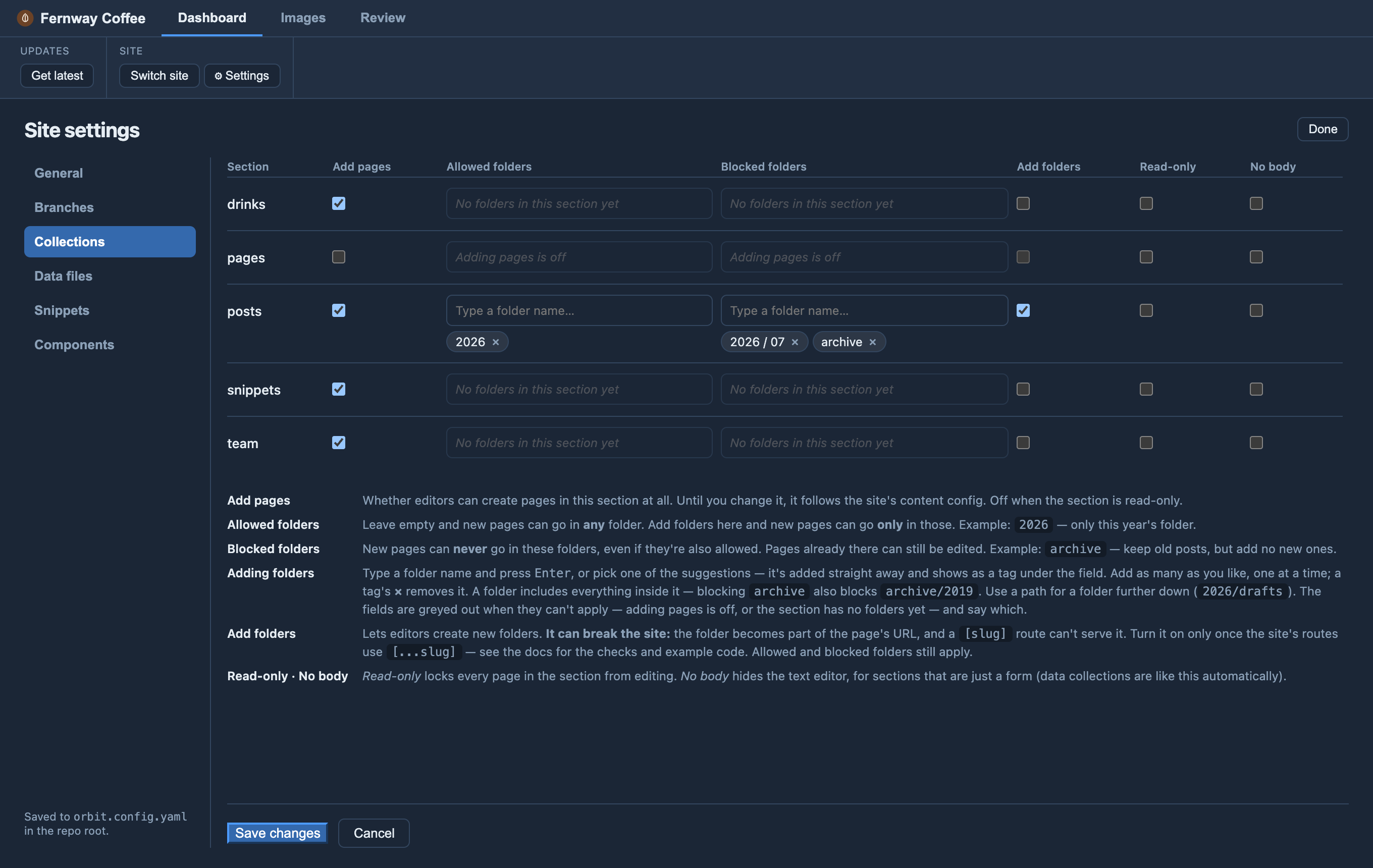Enable Add folders for the team section
The image size is (1373, 868).
pos(1023,443)
